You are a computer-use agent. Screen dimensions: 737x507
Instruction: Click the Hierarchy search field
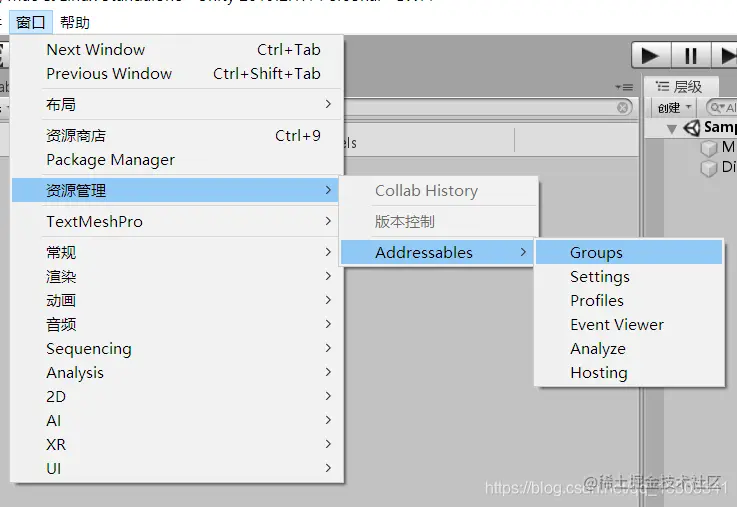pos(721,108)
